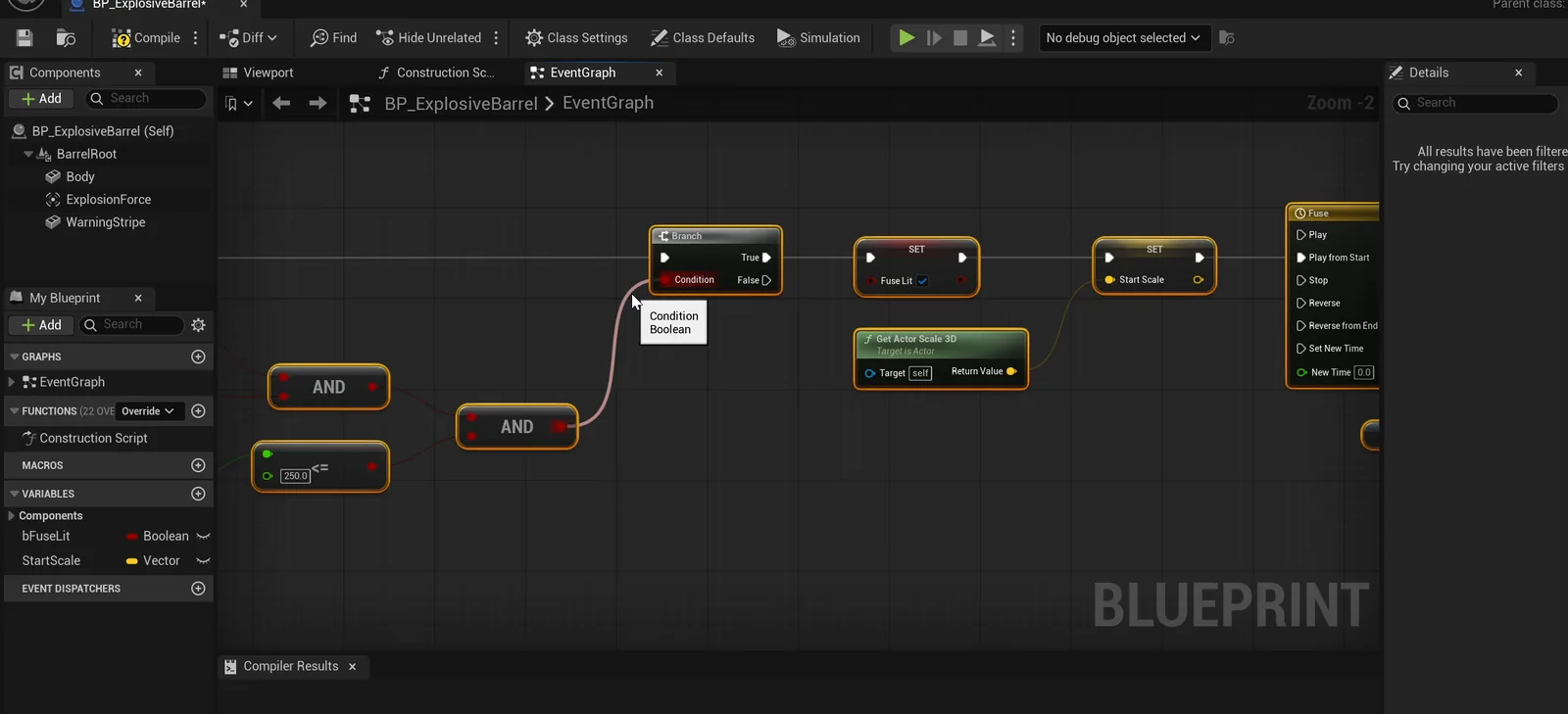1568x714 pixels.
Task: Navigate forward with the right arrow
Action: click(x=318, y=103)
